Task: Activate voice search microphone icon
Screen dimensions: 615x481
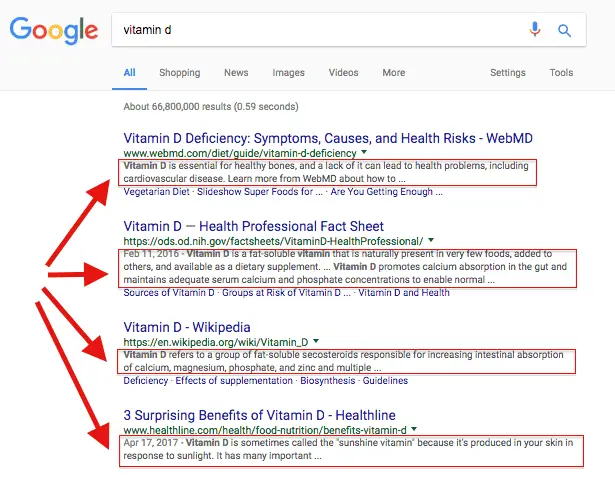Action: pyautogui.click(x=535, y=29)
